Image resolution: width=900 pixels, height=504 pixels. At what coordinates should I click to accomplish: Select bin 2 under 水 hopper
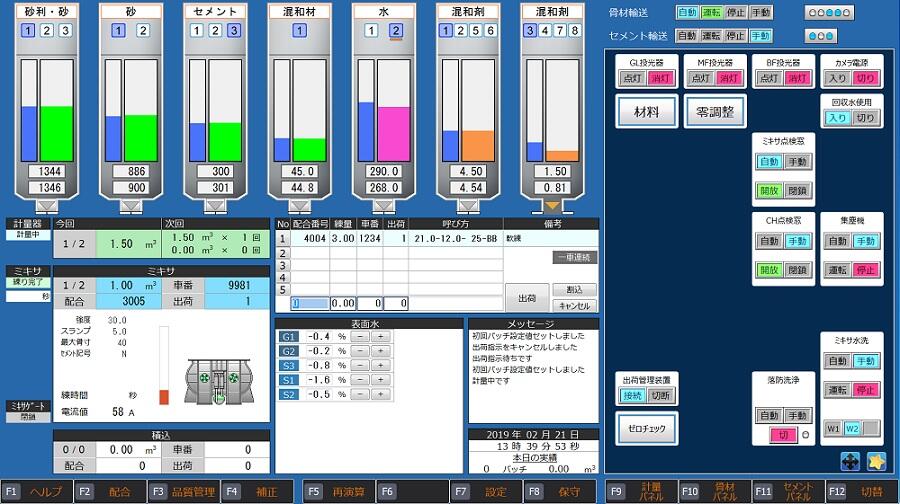(395, 31)
